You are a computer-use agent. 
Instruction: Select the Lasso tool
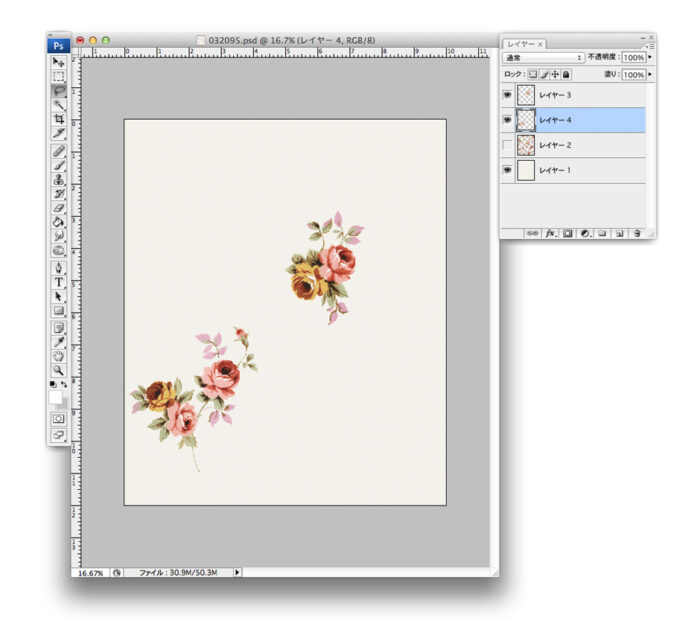click(59, 90)
